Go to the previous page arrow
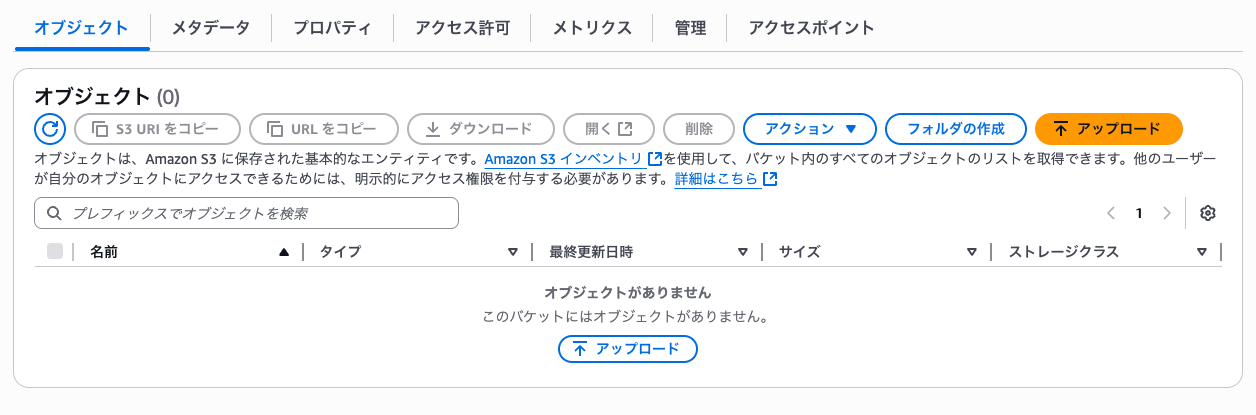Image resolution: width=1256 pixels, height=415 pixels. (1111, 213)
